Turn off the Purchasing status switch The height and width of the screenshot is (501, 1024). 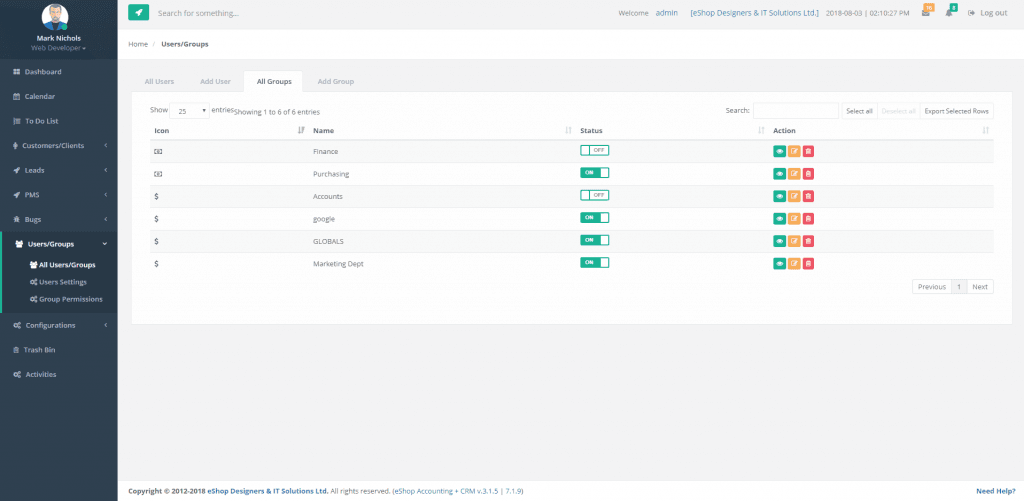(x=594, y=173)
